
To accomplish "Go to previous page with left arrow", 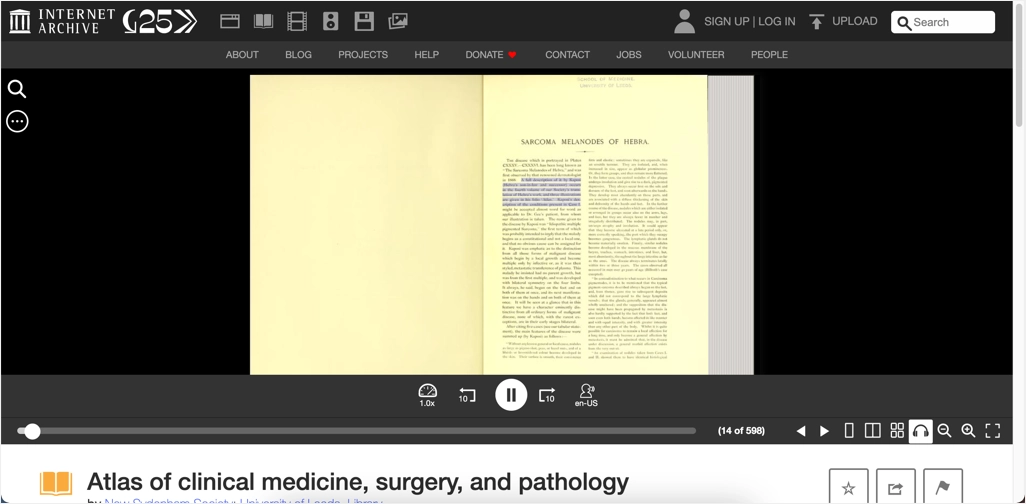I will (x=800, y=431).
